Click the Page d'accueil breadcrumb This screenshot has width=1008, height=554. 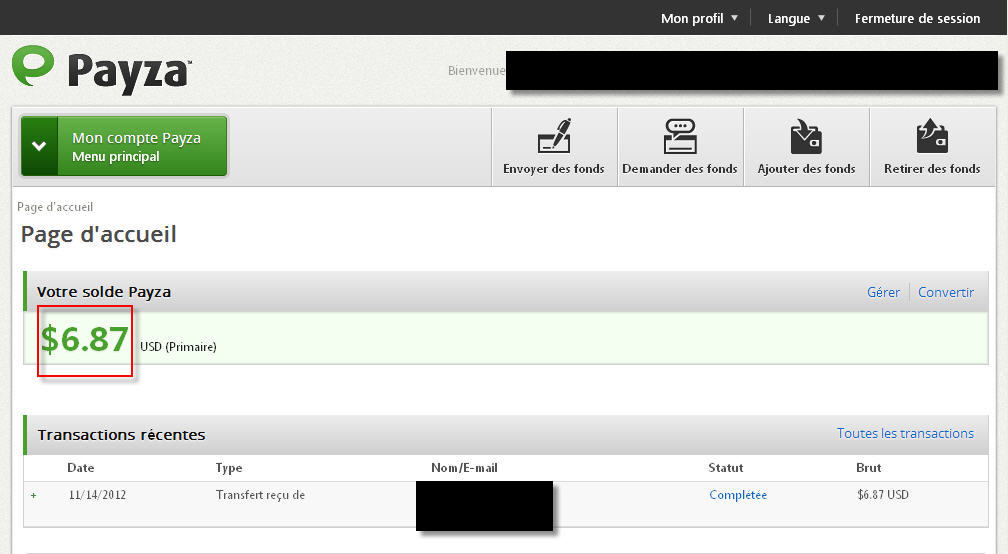[55, 207]
